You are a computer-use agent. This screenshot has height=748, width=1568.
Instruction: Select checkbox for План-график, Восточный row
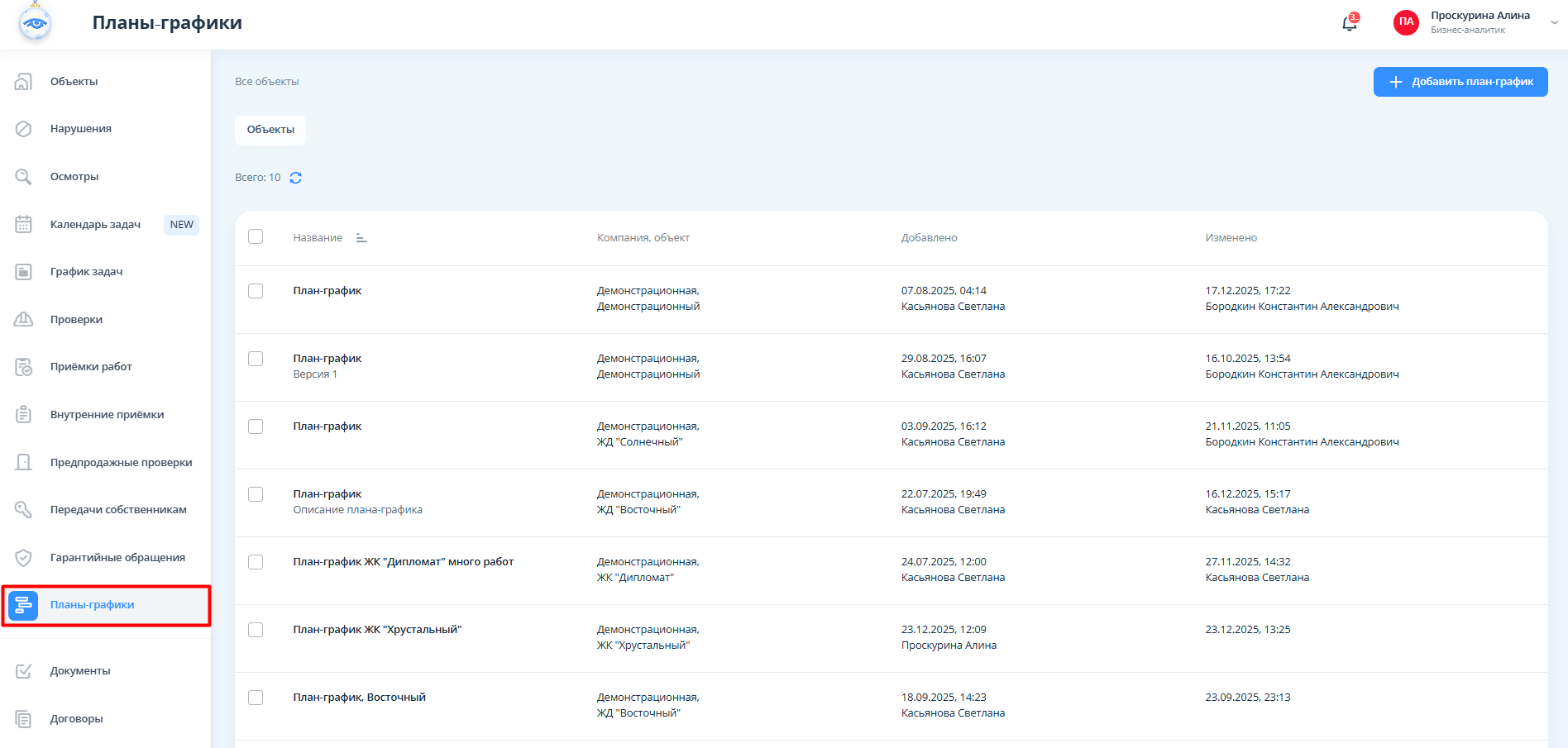(256, 698)
